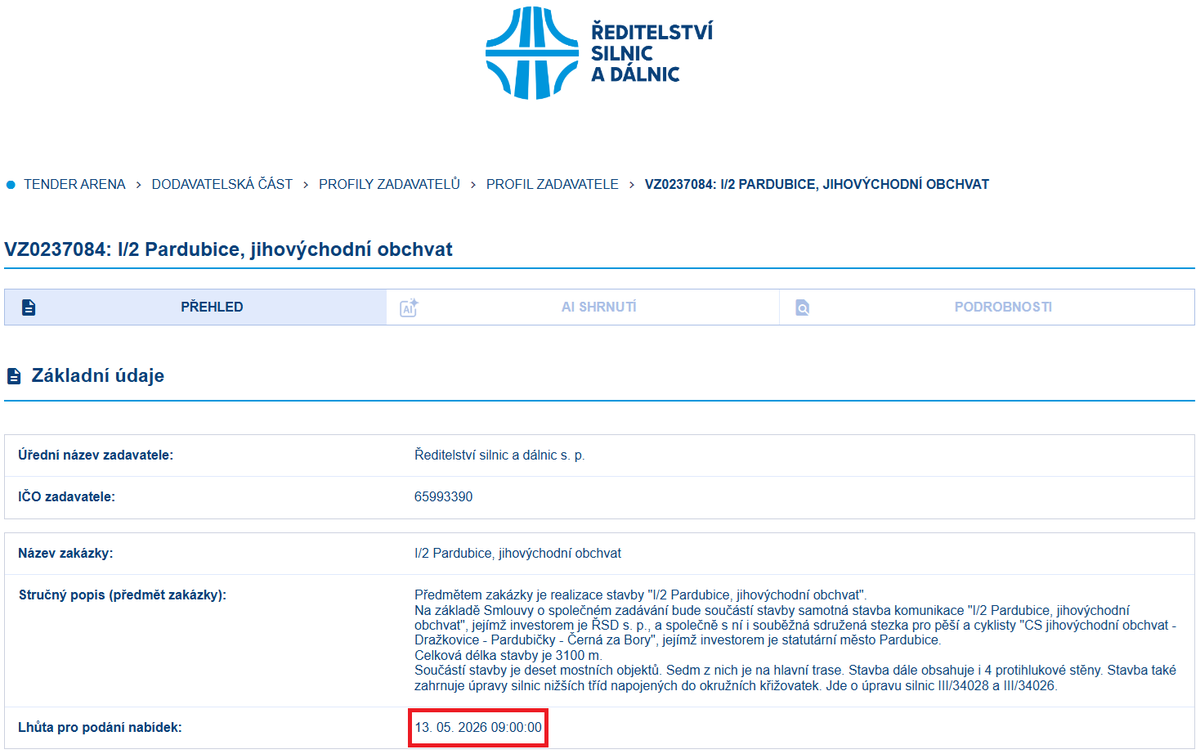Click the AI sparkle icon on AI SHRNUTÍ tab
Screen dimensions: 1200x754
pos(408,308)
